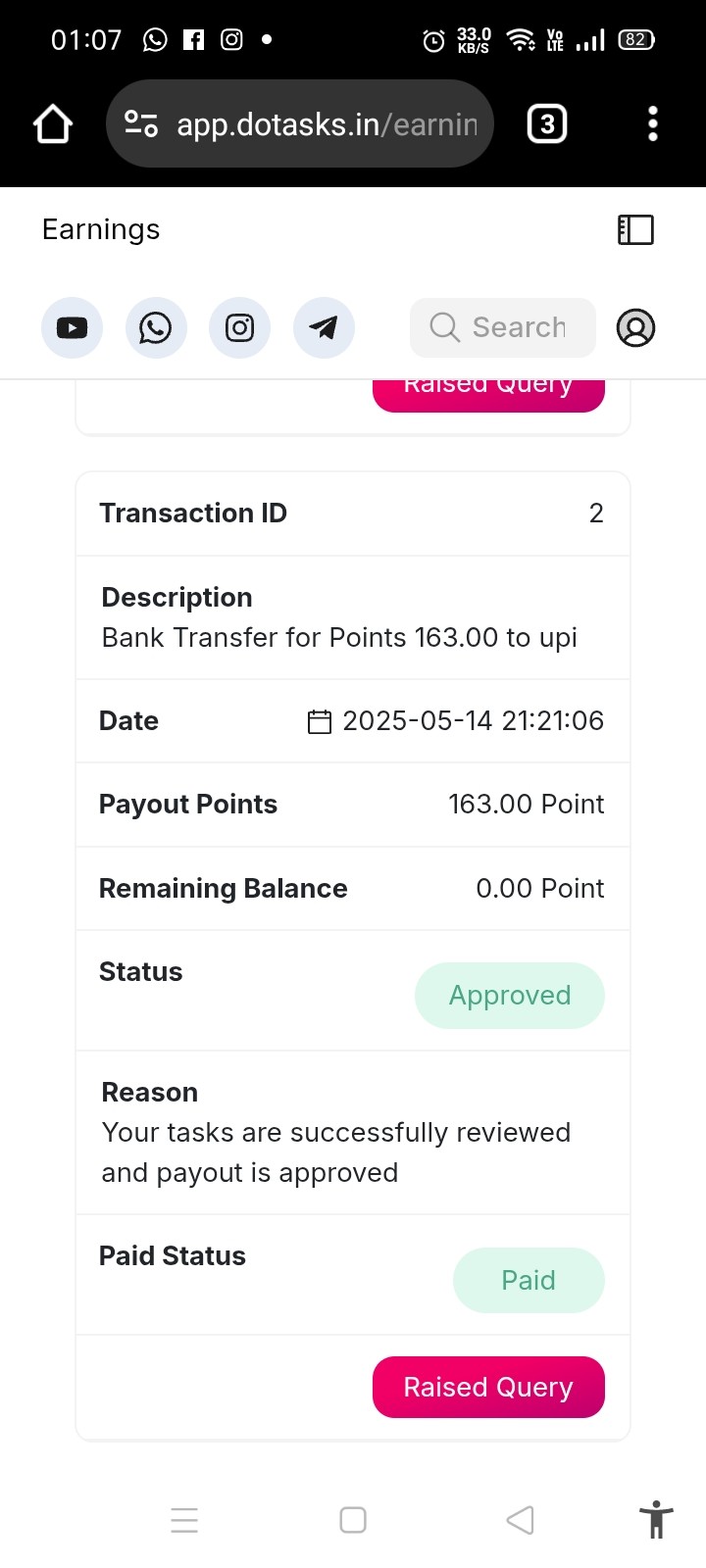Open recent apps with square nav button
Image resolution: width=706 pixels, height=1568 pixels.
click(x=353, y=1520)
